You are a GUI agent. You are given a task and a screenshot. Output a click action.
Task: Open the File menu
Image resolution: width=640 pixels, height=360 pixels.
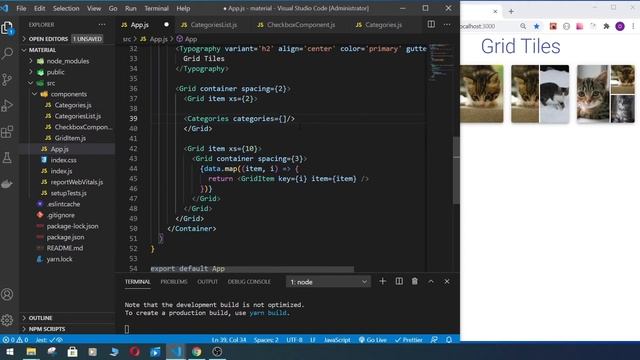(x=21, y=8)
